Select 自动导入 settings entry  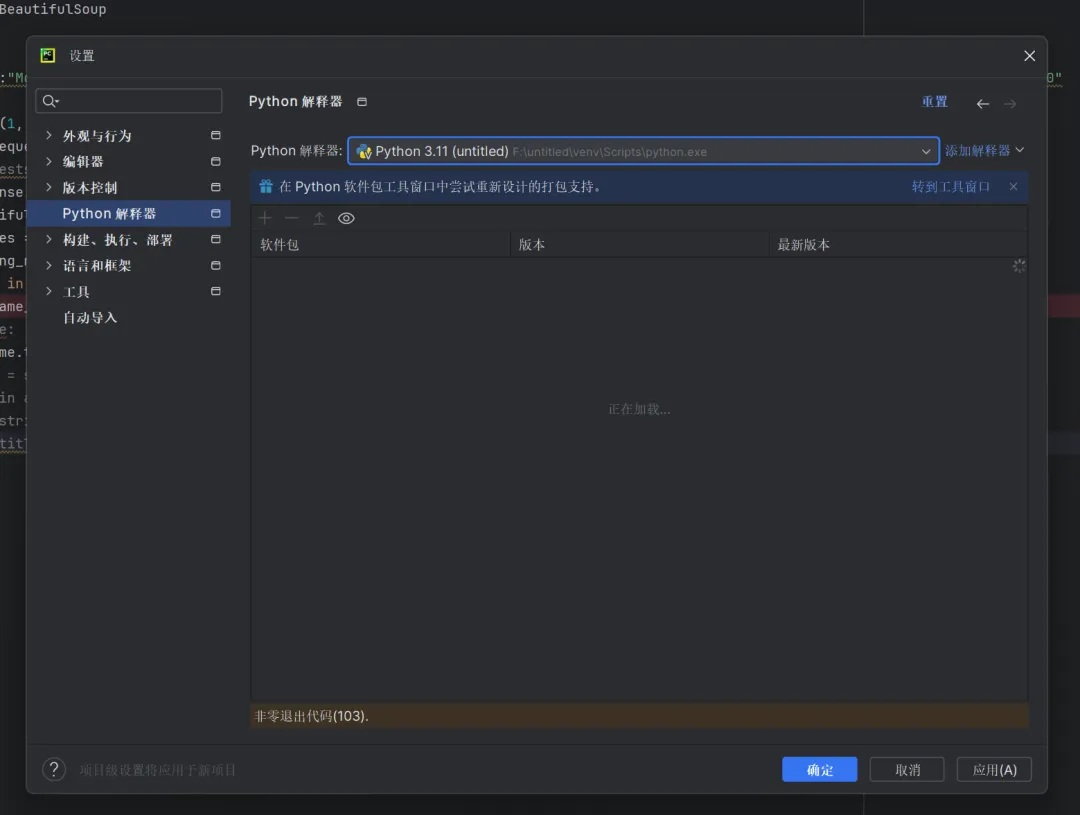[90, 318]
